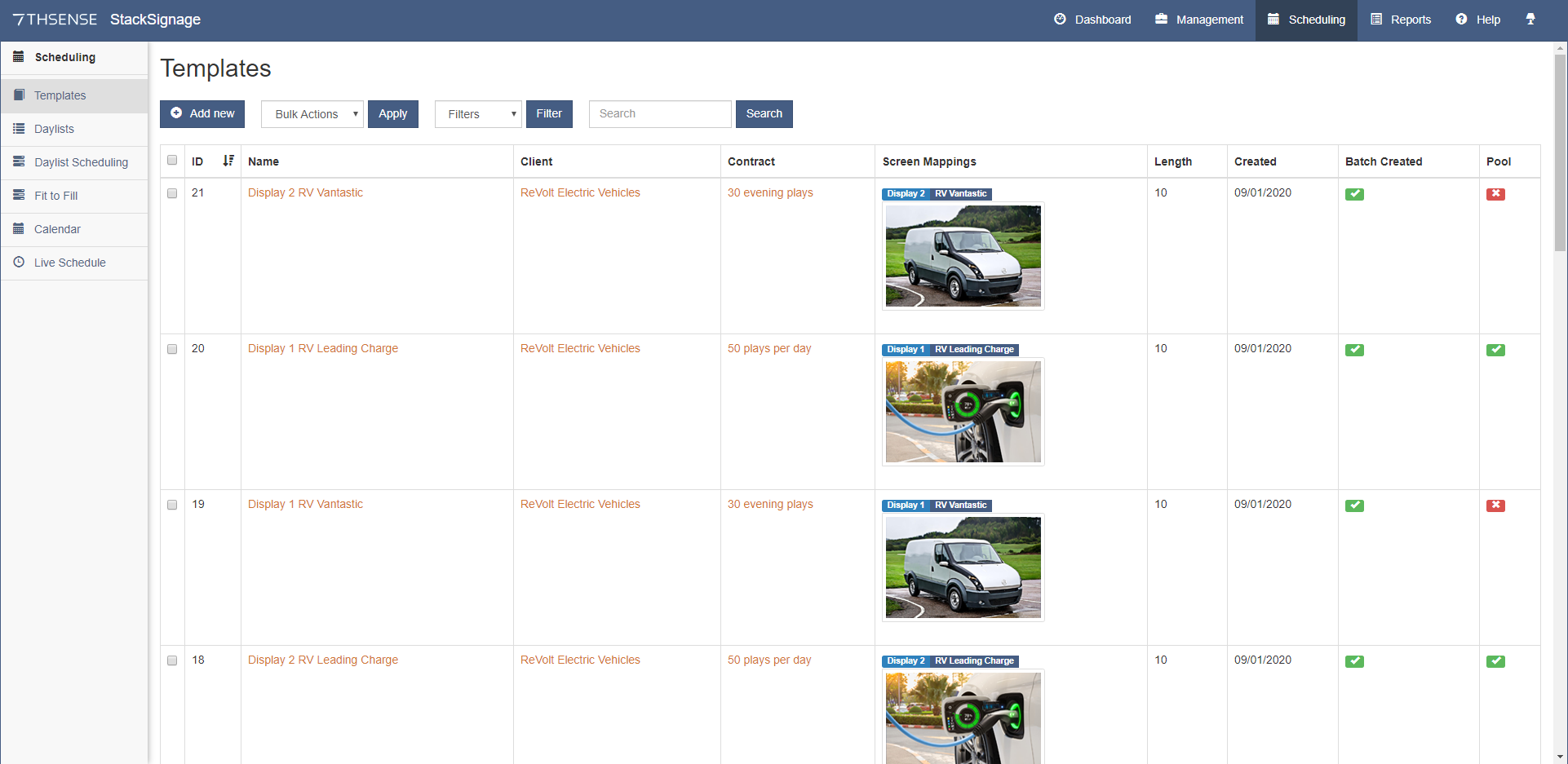Click the vertical page scrollbar thumb

[x=1560, y=153]
